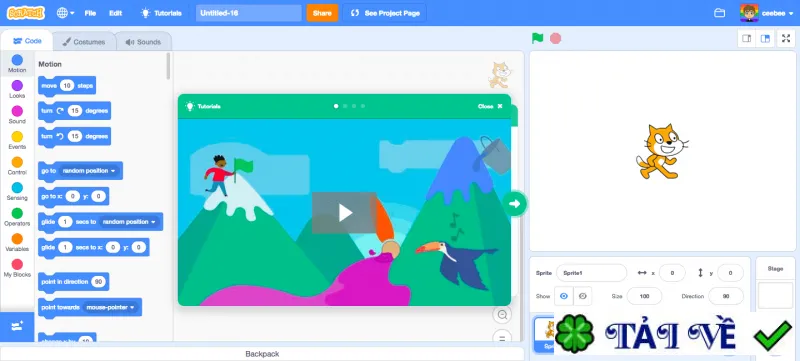
Task: Open the glide to random position dropdown
Action: 129,222
